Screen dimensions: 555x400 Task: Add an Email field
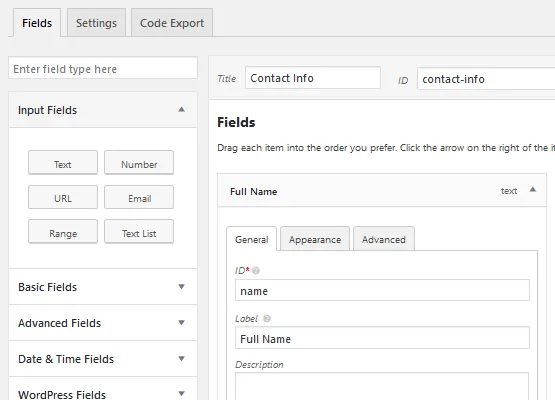coord(139,197)
